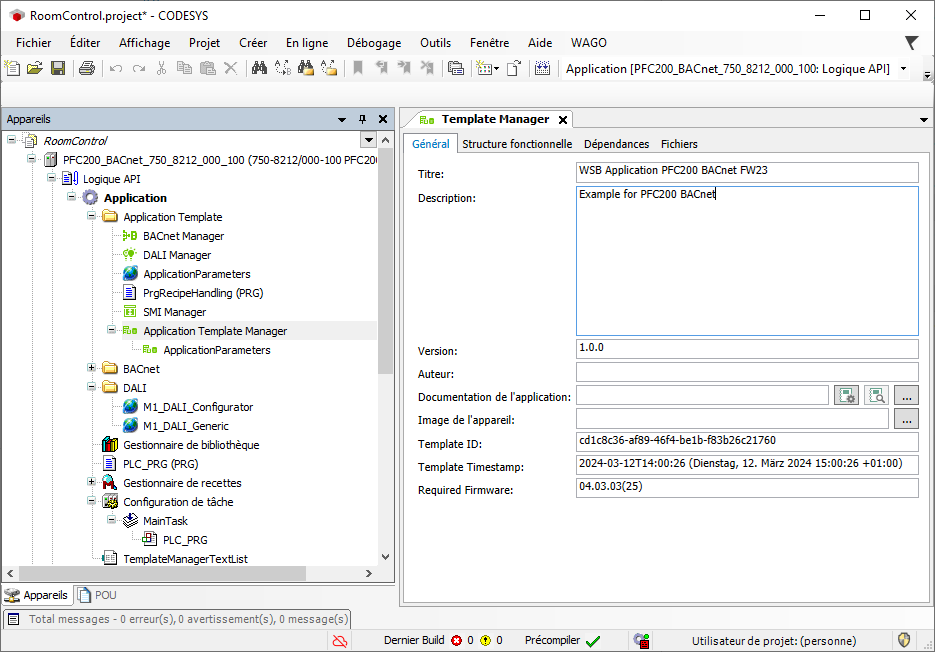
Task: Collapse the MainTask node
Action: coord(112,520)
